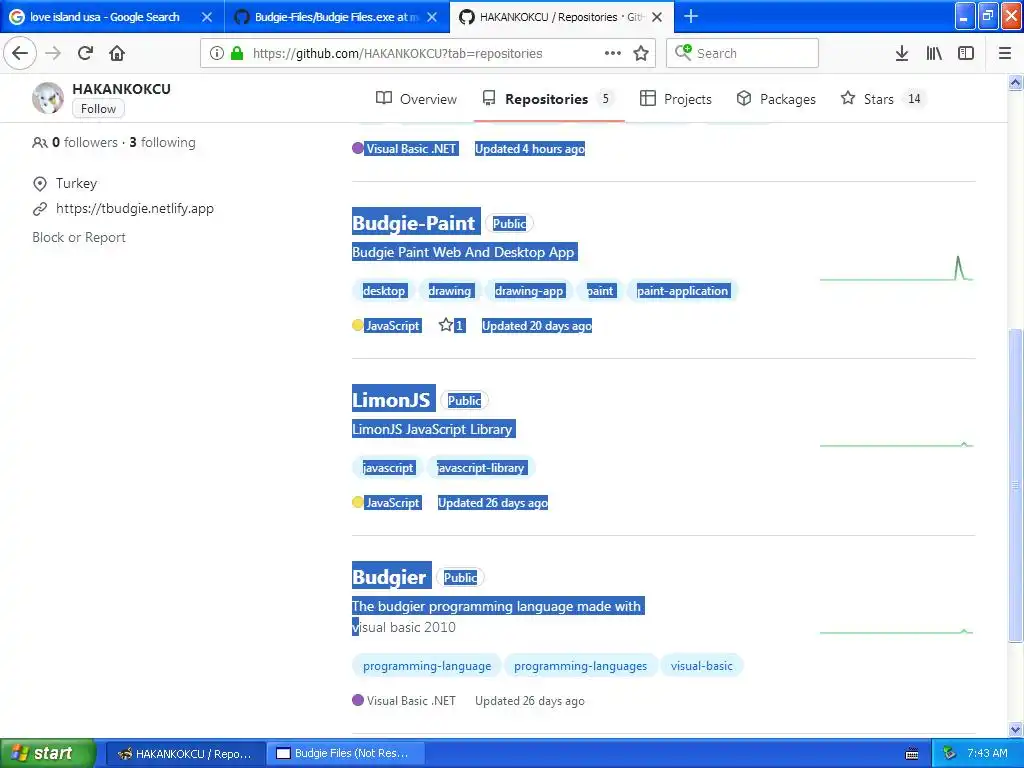
Task: Click the visual-basic topic tag
Action: pos(701,665)
